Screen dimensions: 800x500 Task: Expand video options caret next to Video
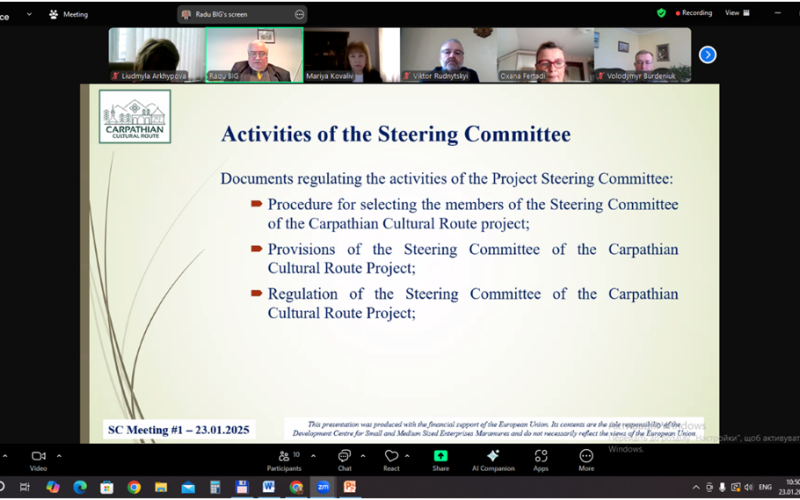(59, 456)
